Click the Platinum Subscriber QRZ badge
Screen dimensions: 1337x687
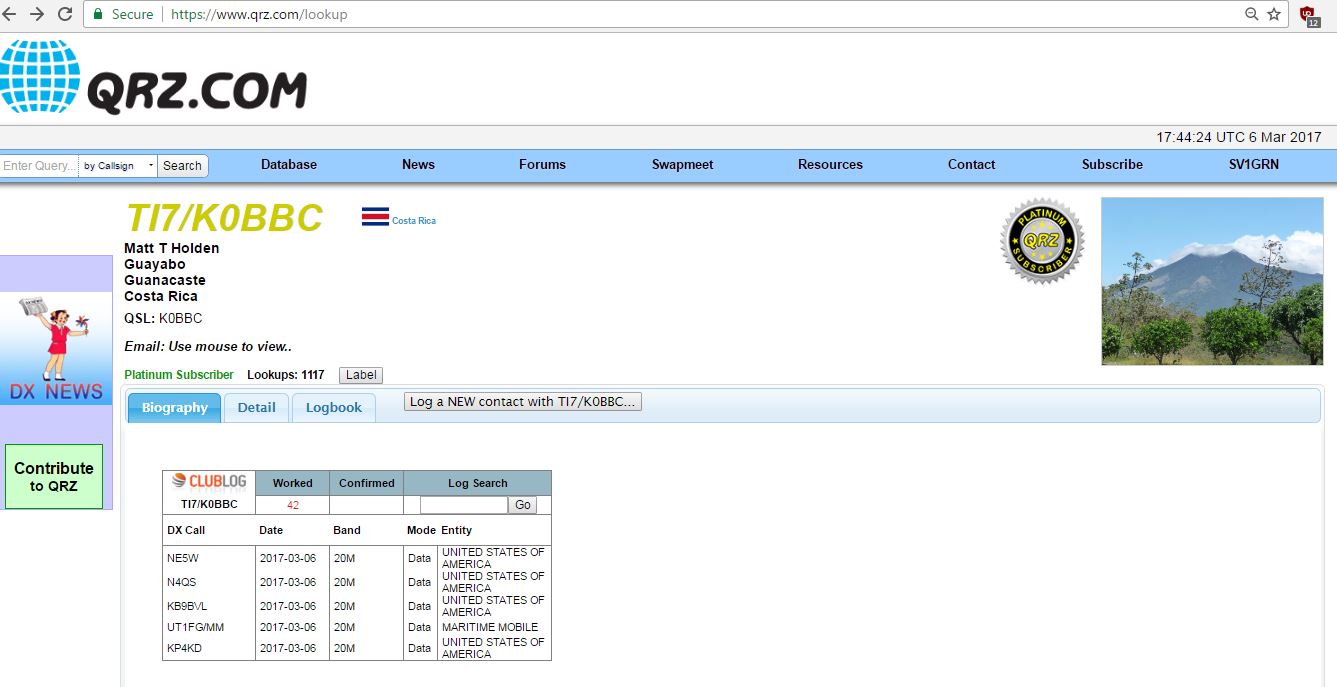(1042, 240)
